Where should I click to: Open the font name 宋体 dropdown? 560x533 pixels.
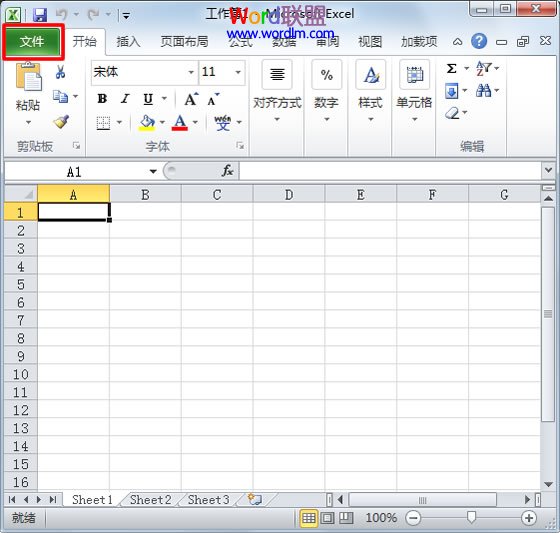(191, 73)
